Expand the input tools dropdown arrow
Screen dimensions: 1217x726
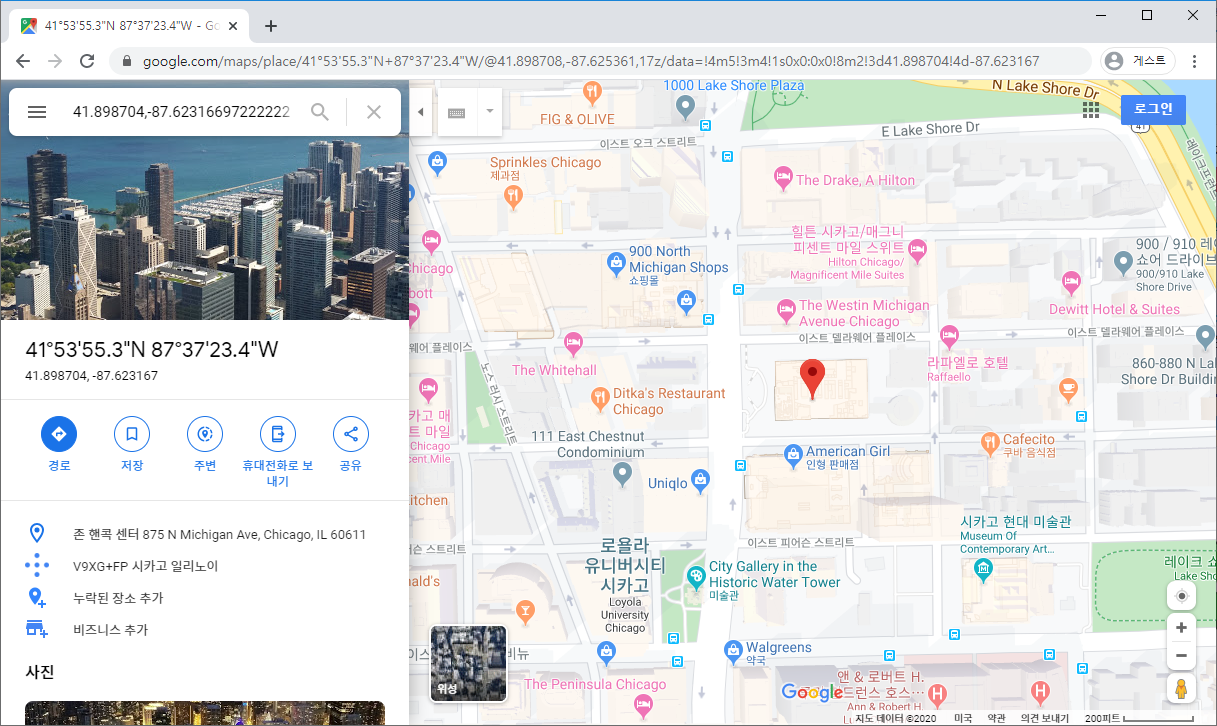489,111
